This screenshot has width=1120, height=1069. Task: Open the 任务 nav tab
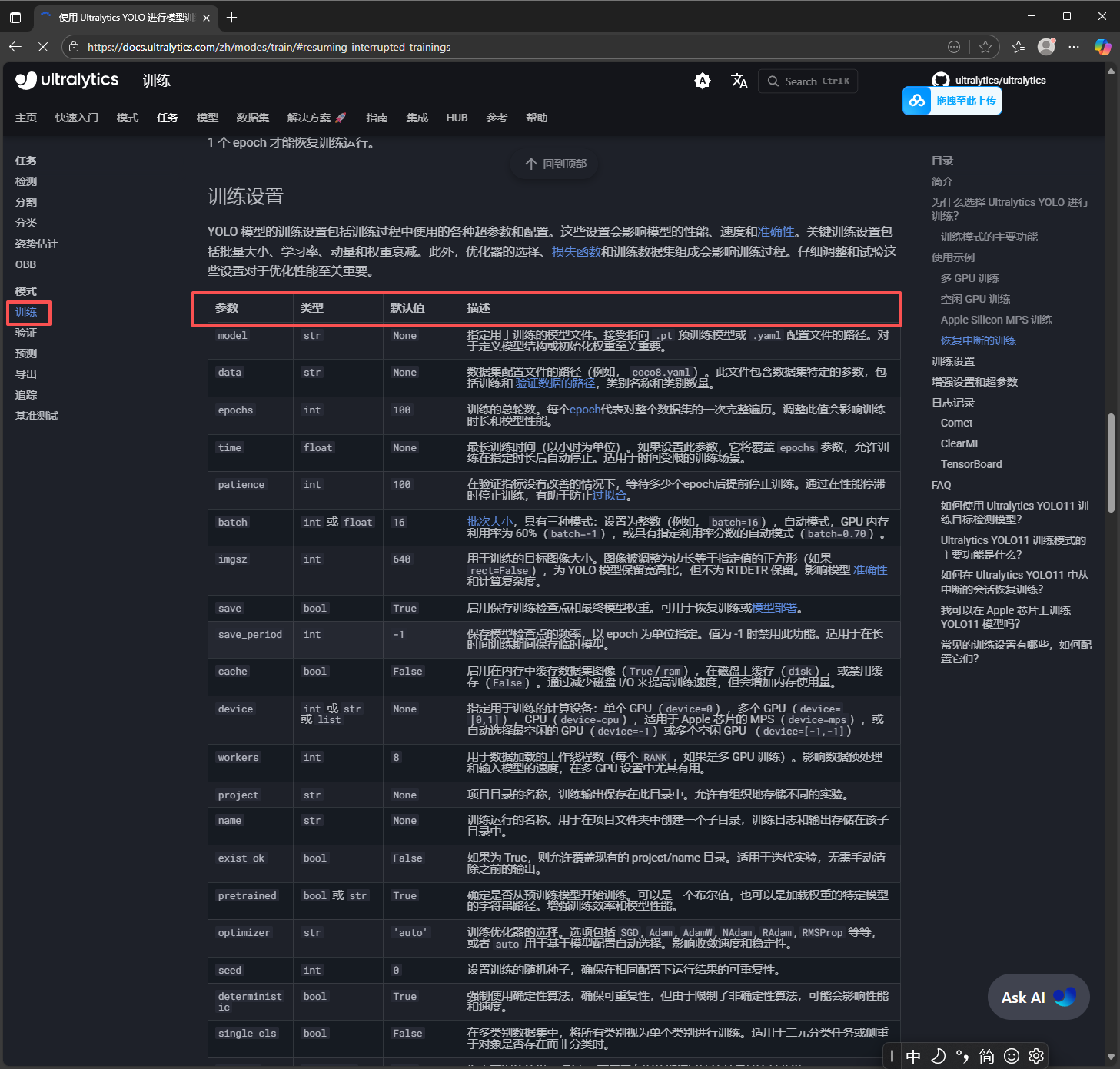click(x=168, y=118)
